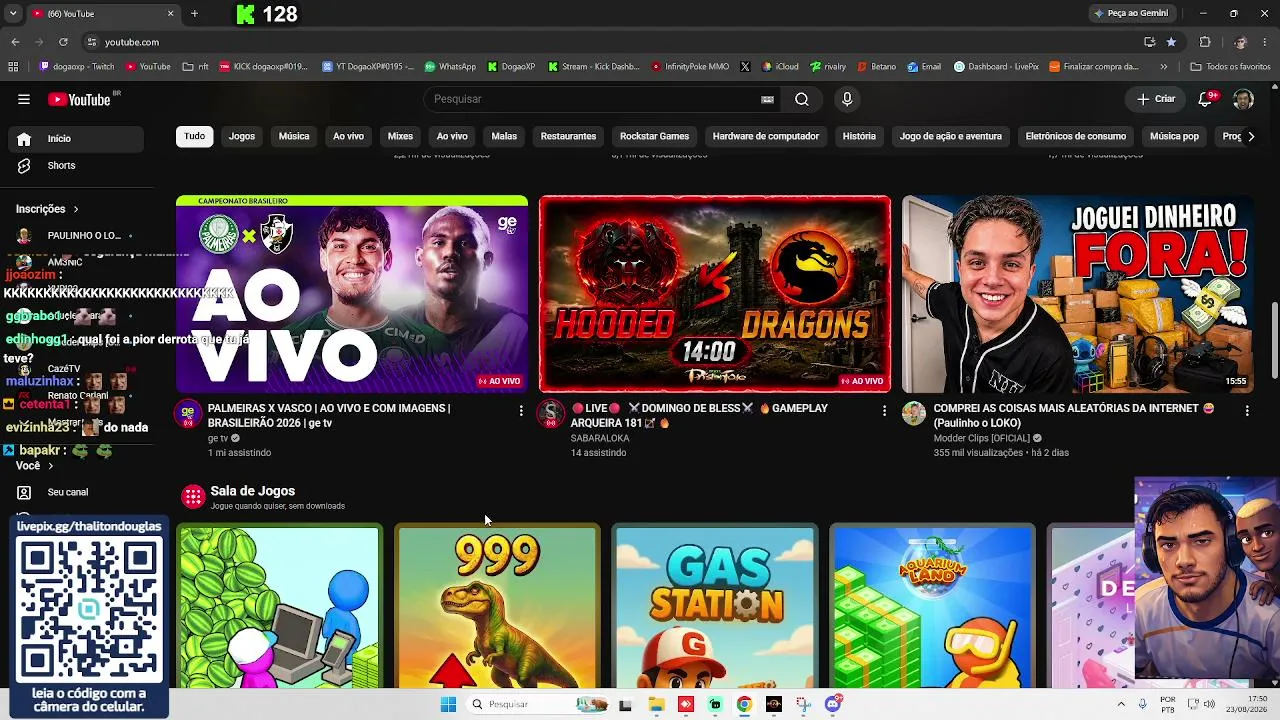Open the Seu canal sidebar item

click(x=77, y=492)
